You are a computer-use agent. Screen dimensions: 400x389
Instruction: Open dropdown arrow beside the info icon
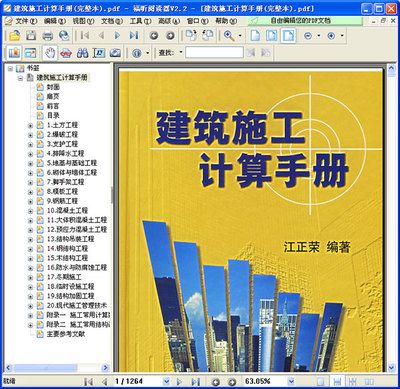click(147, 53)
